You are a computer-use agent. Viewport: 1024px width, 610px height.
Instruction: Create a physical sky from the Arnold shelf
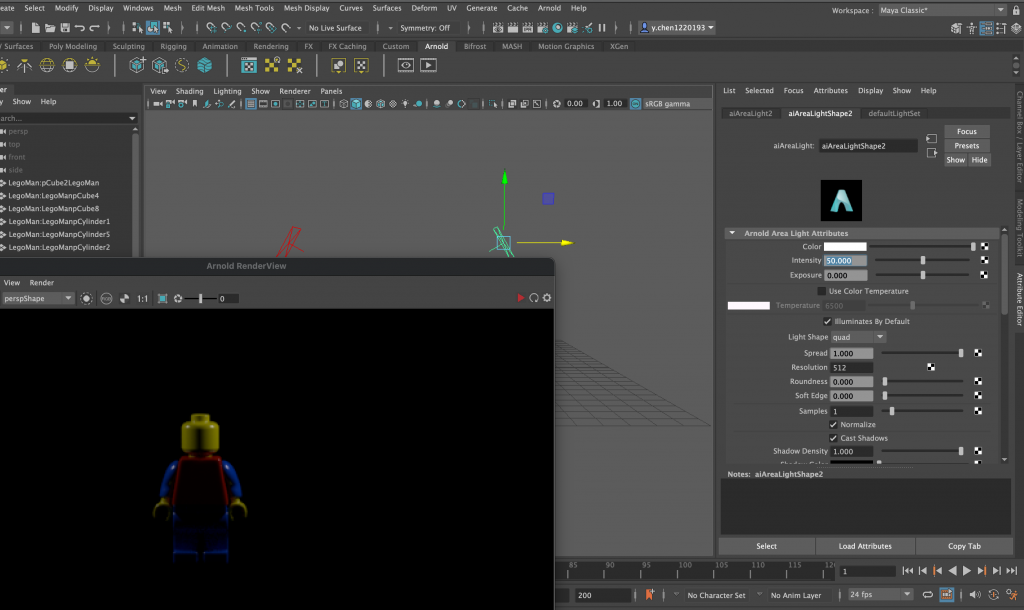(x=92, y=65)
